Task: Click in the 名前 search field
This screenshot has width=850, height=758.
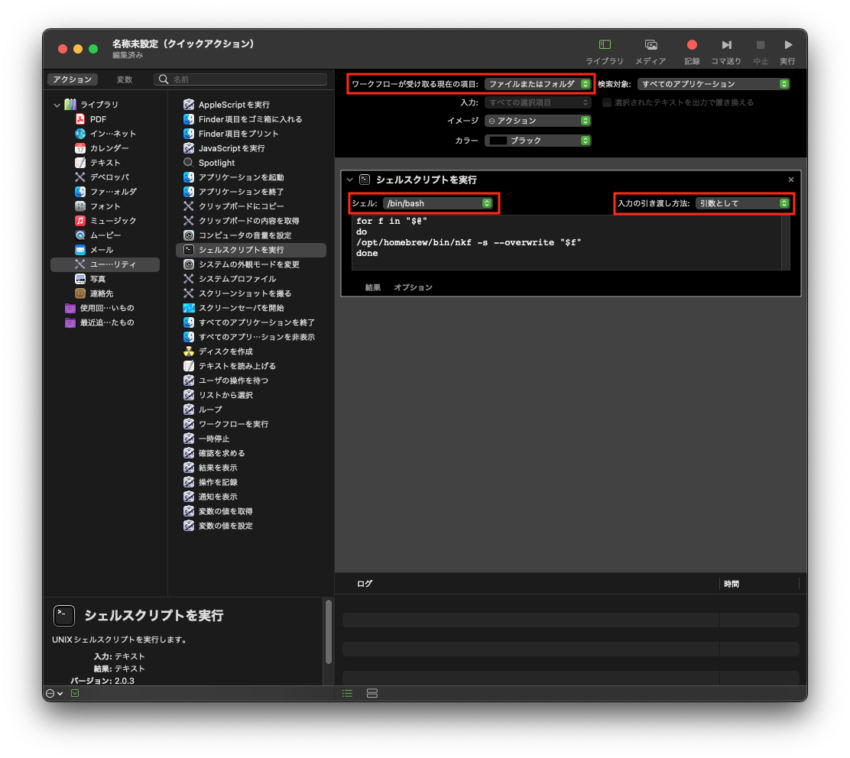Action: click(247, 79)
